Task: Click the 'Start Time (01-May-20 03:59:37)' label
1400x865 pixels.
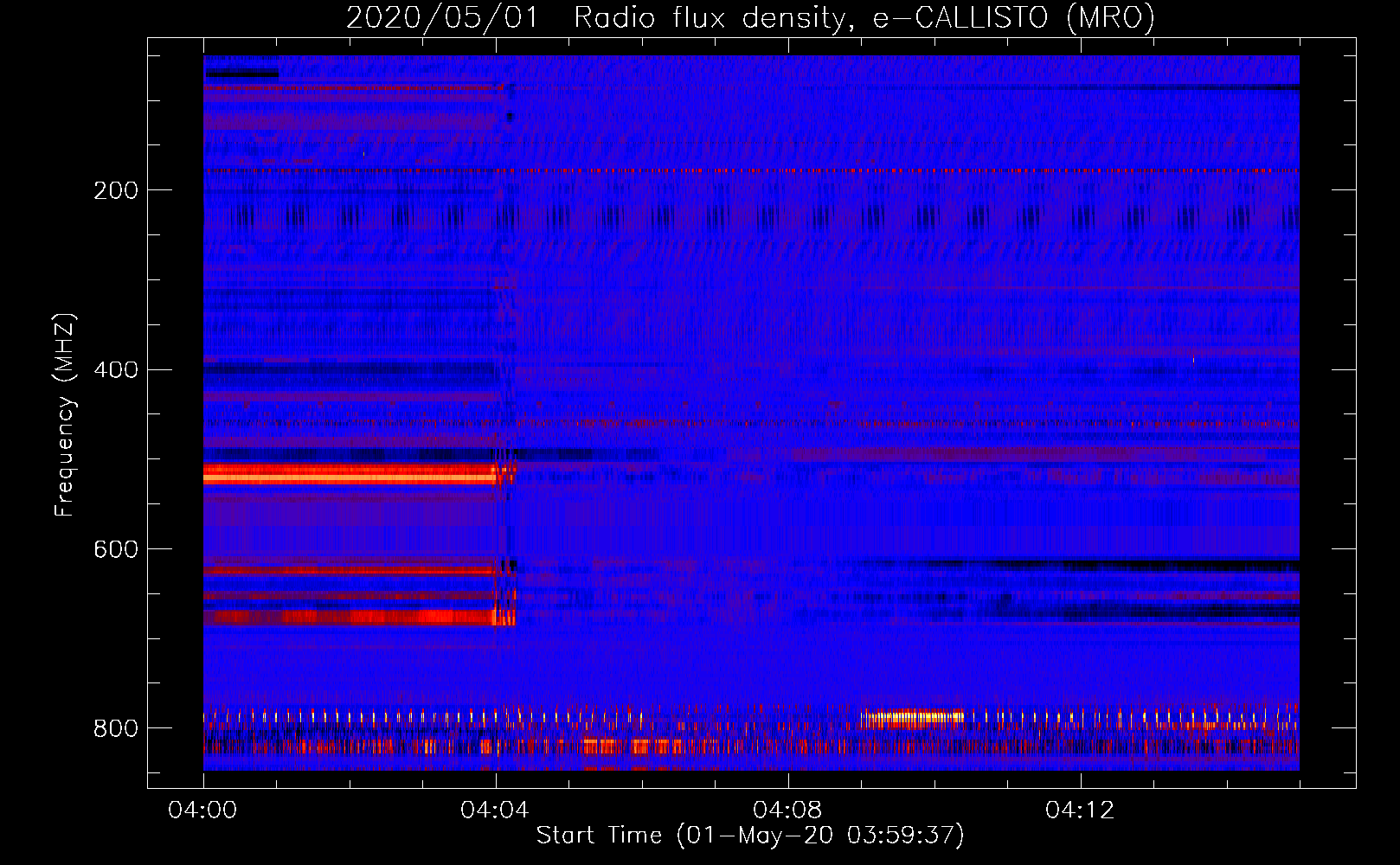Action: click(750, 836)
